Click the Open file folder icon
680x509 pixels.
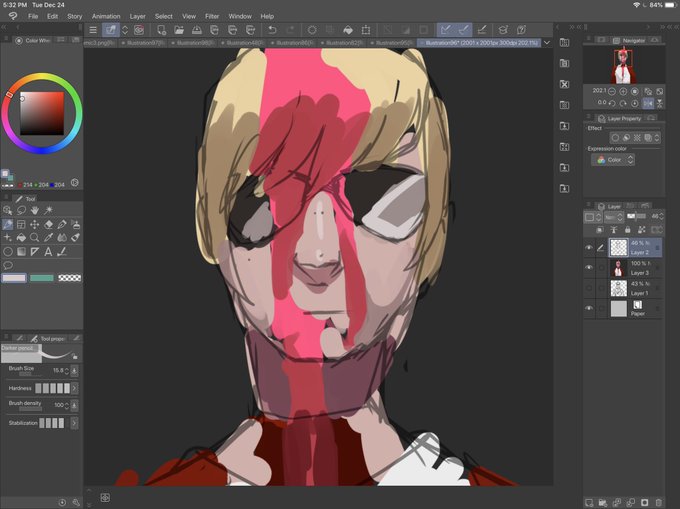click(x=179, y=30)
